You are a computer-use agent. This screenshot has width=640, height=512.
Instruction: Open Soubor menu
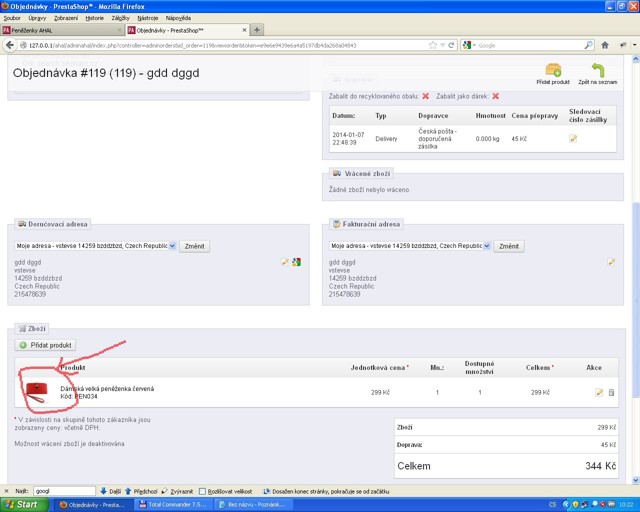(x=12, y=18)
